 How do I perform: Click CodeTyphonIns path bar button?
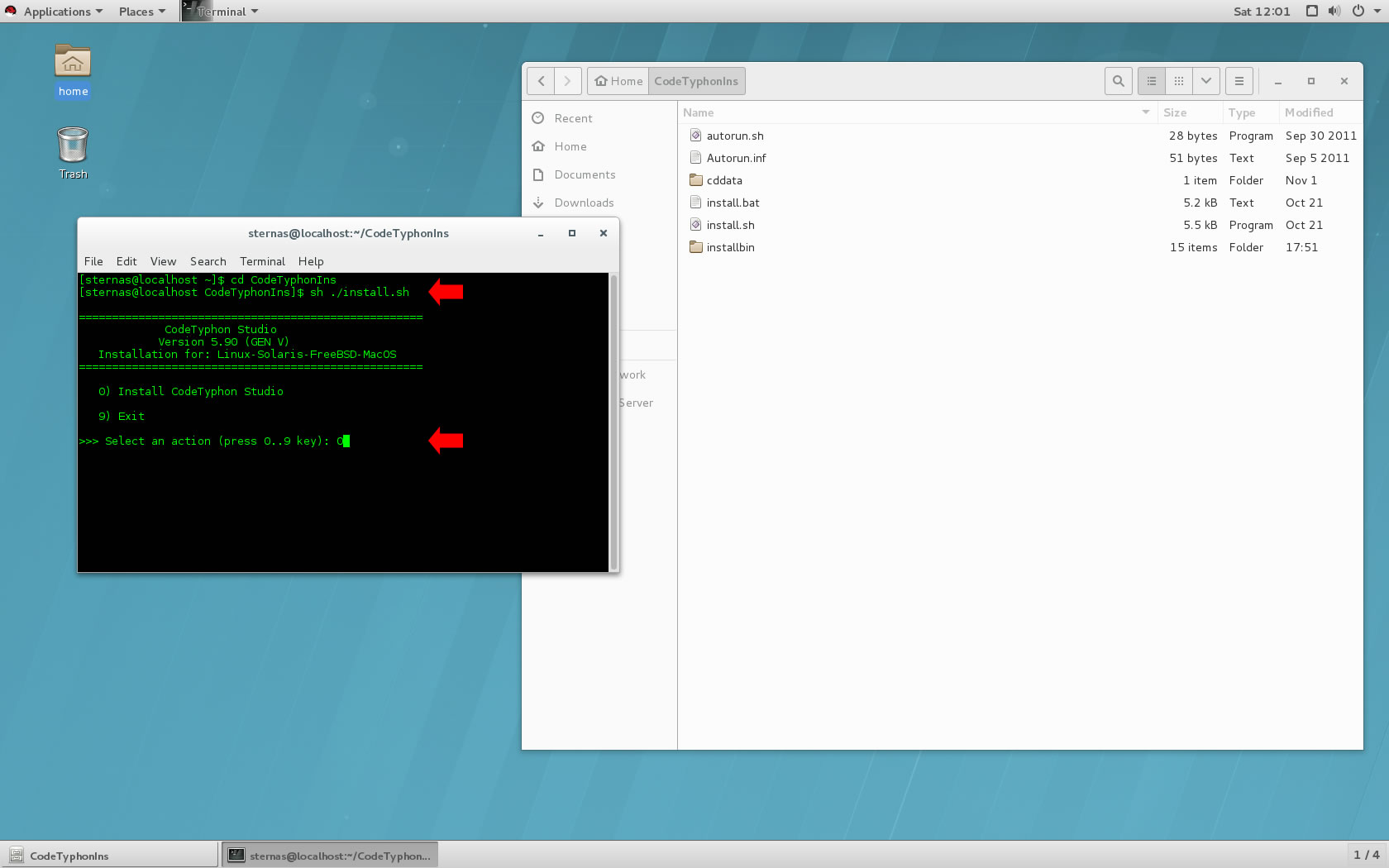click(696, 81)
